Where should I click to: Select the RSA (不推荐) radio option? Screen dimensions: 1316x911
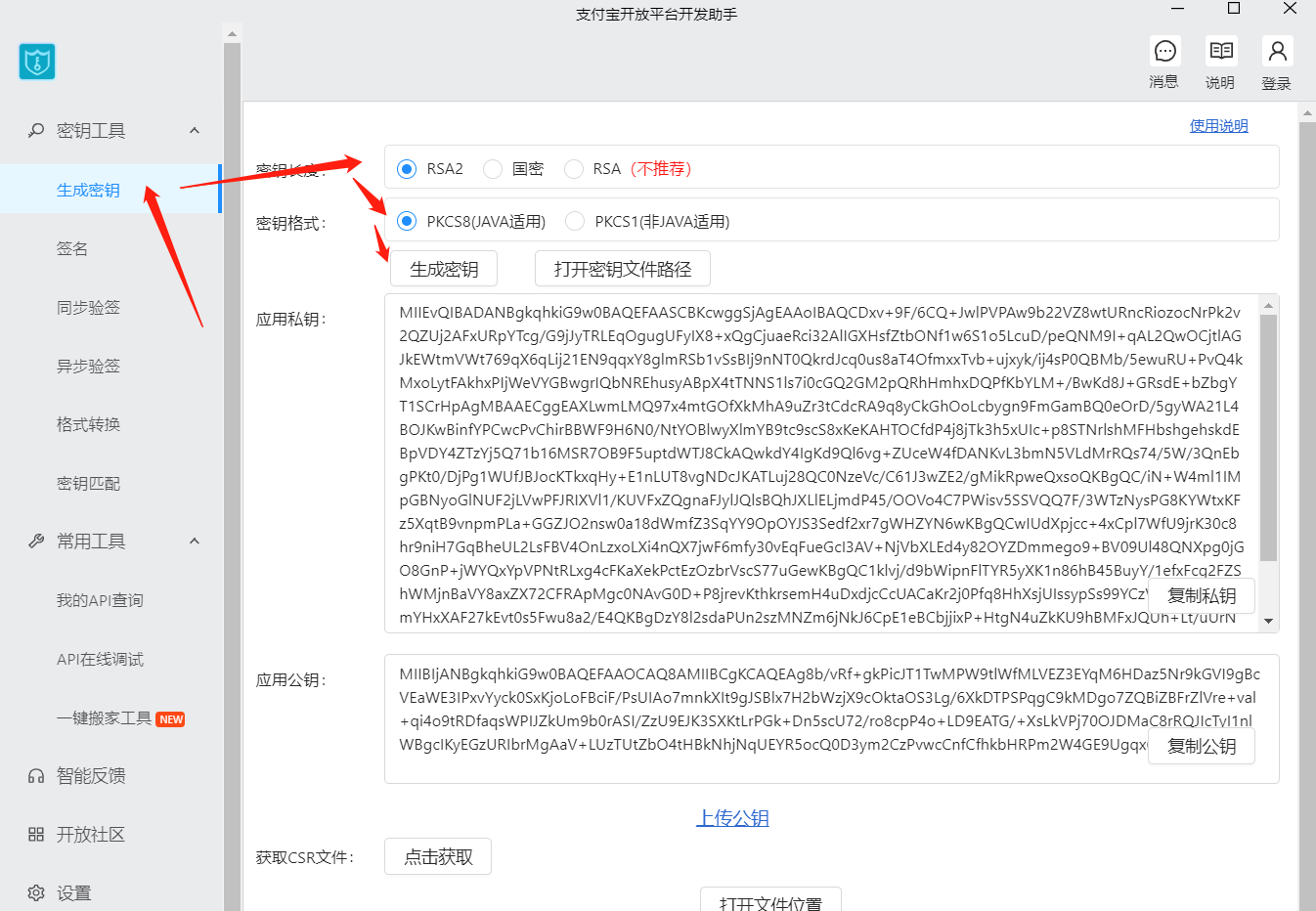(x=574, y=169)
